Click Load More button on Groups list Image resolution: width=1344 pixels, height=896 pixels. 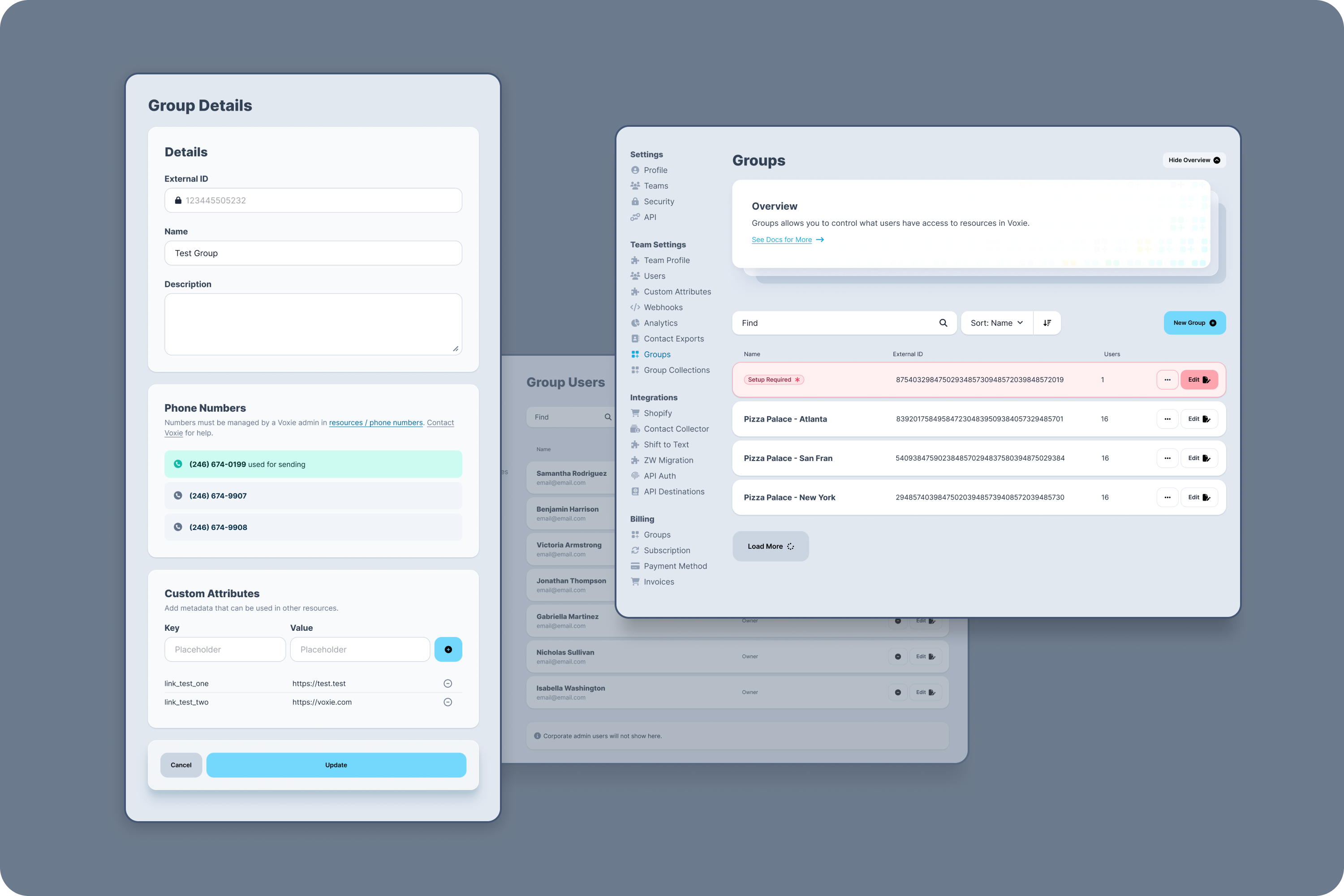(x=770, y=546)
